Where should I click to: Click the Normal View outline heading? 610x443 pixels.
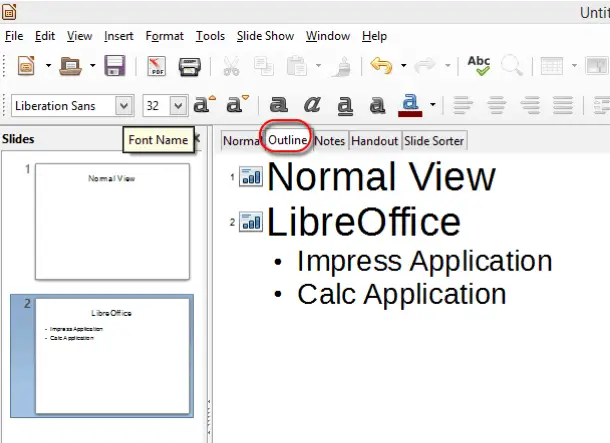[382, 177]
